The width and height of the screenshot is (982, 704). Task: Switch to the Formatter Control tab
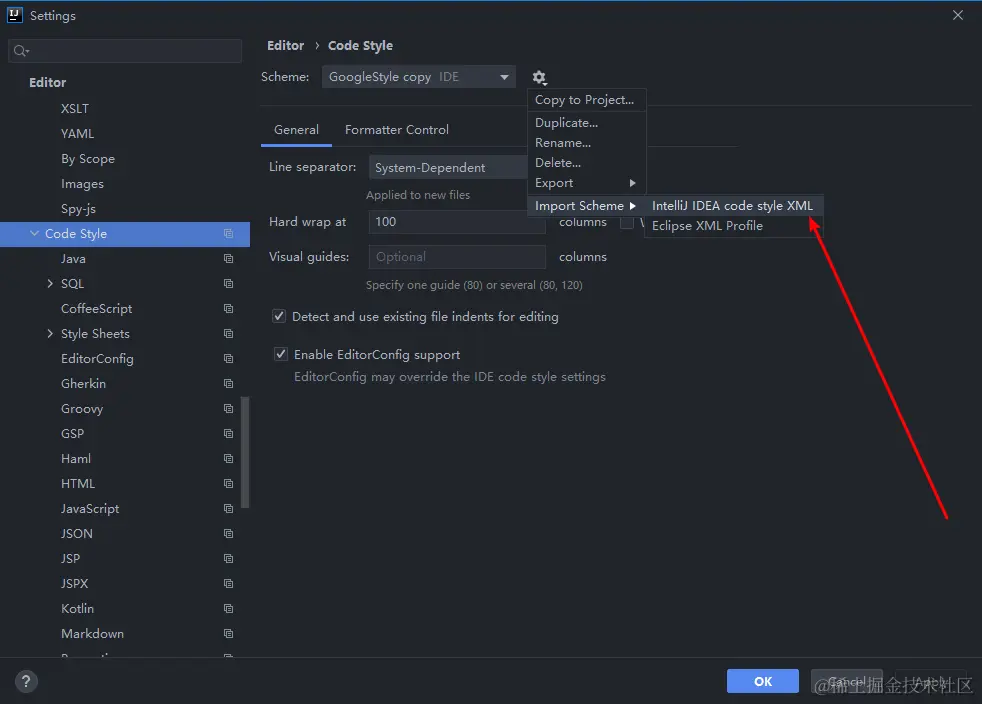[x=396, y=130]
